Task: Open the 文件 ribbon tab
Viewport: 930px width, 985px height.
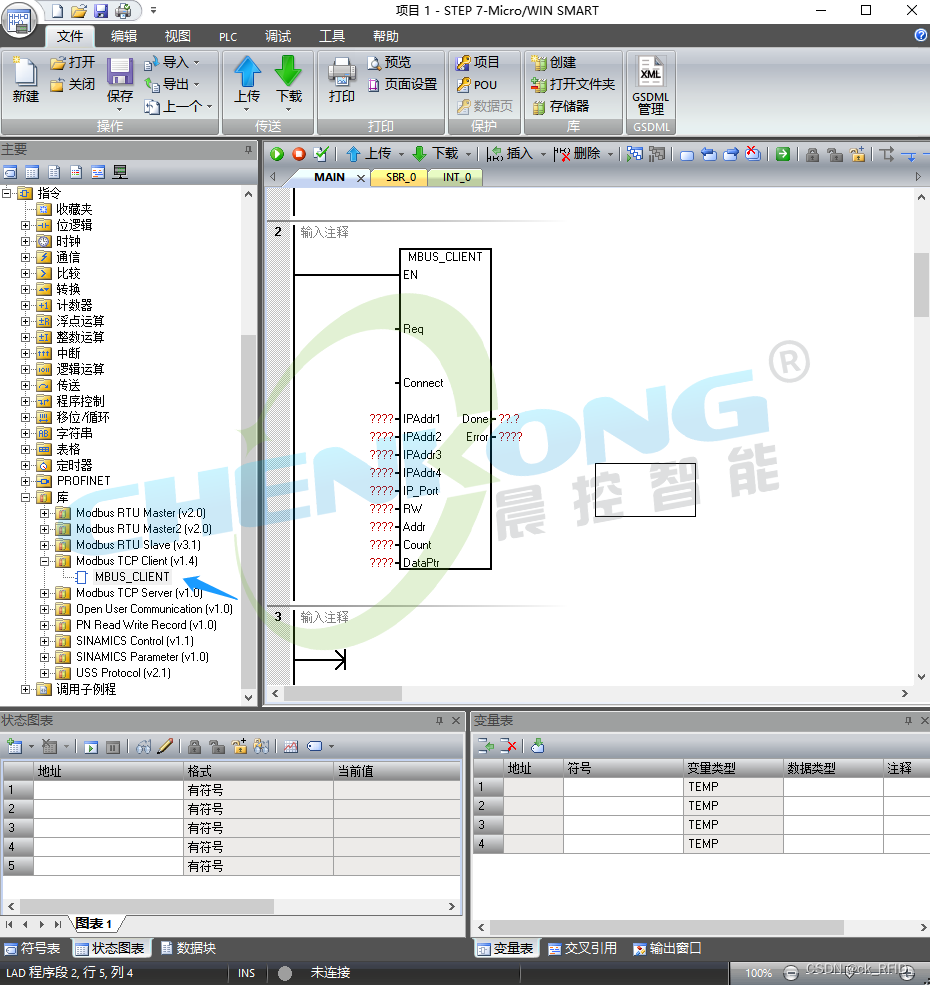Action: point(70,36)
